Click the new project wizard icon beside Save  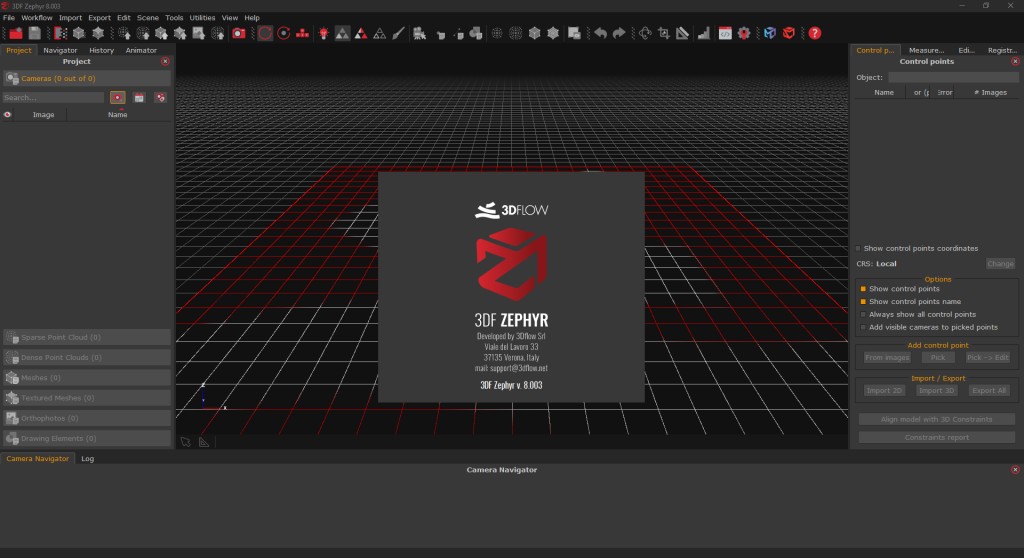coord(60,33)
